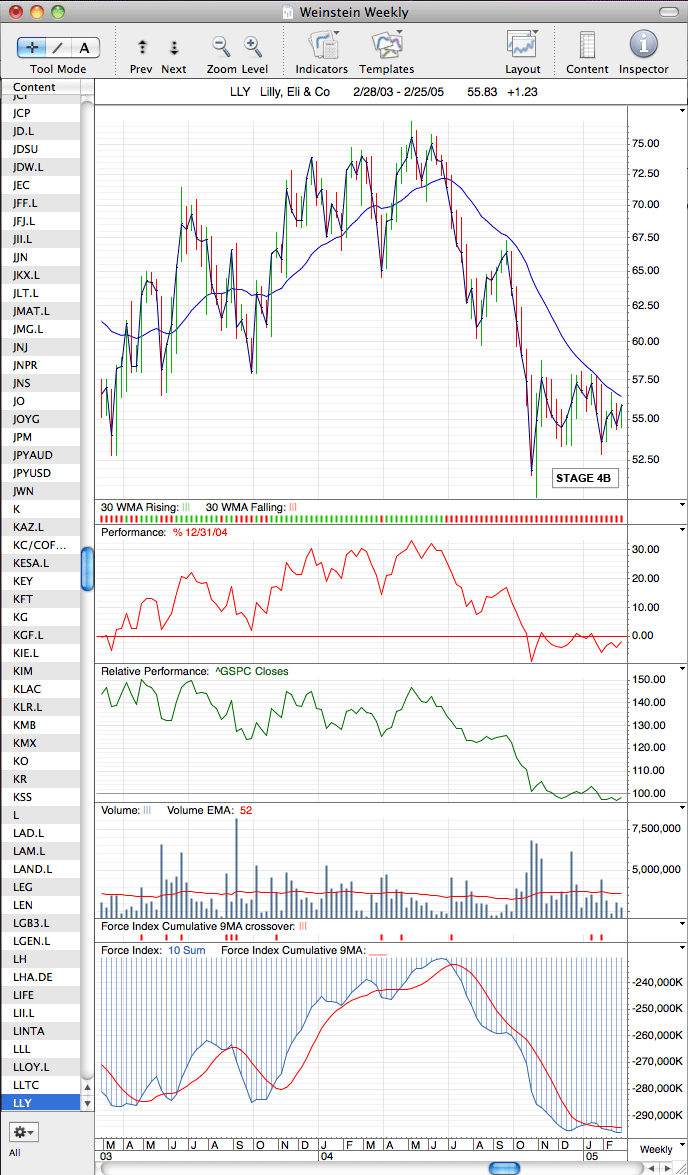The width and height of the screenshot is (688, 1175).
Task: Open Relative Performance pane disclosure triangle
Action: pos(681,669)
